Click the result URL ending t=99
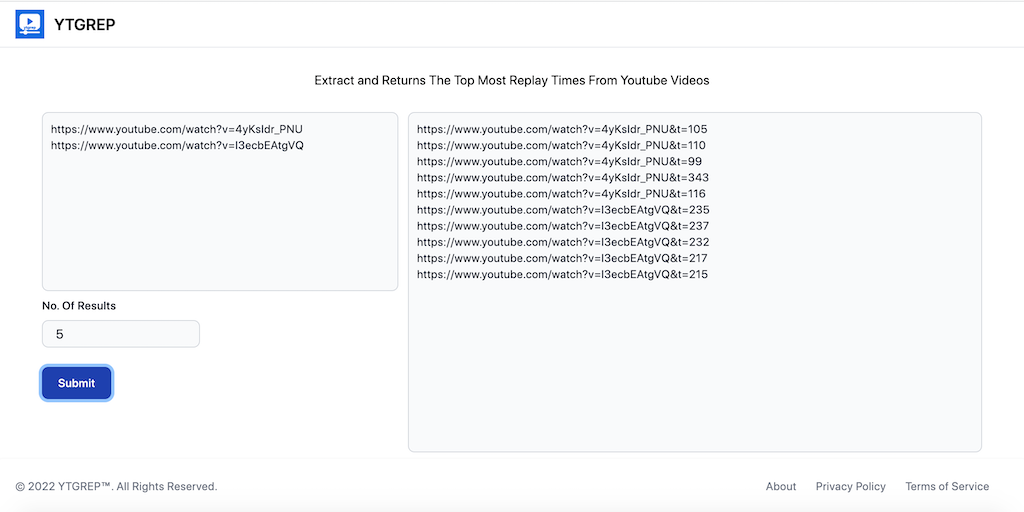This screenshot has height=512, width=1024. [559, 161]
